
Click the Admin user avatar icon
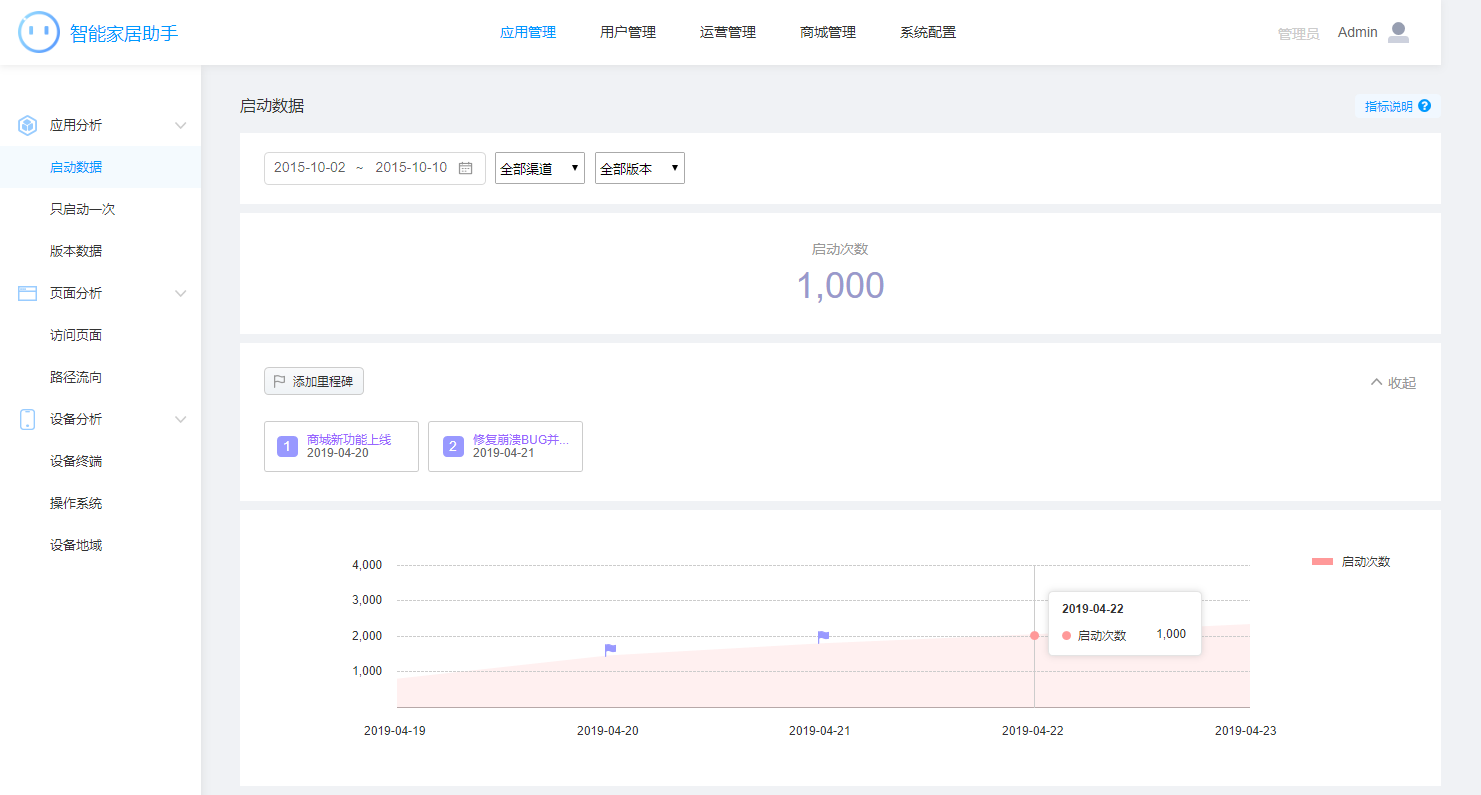(x=1398, y=32)
